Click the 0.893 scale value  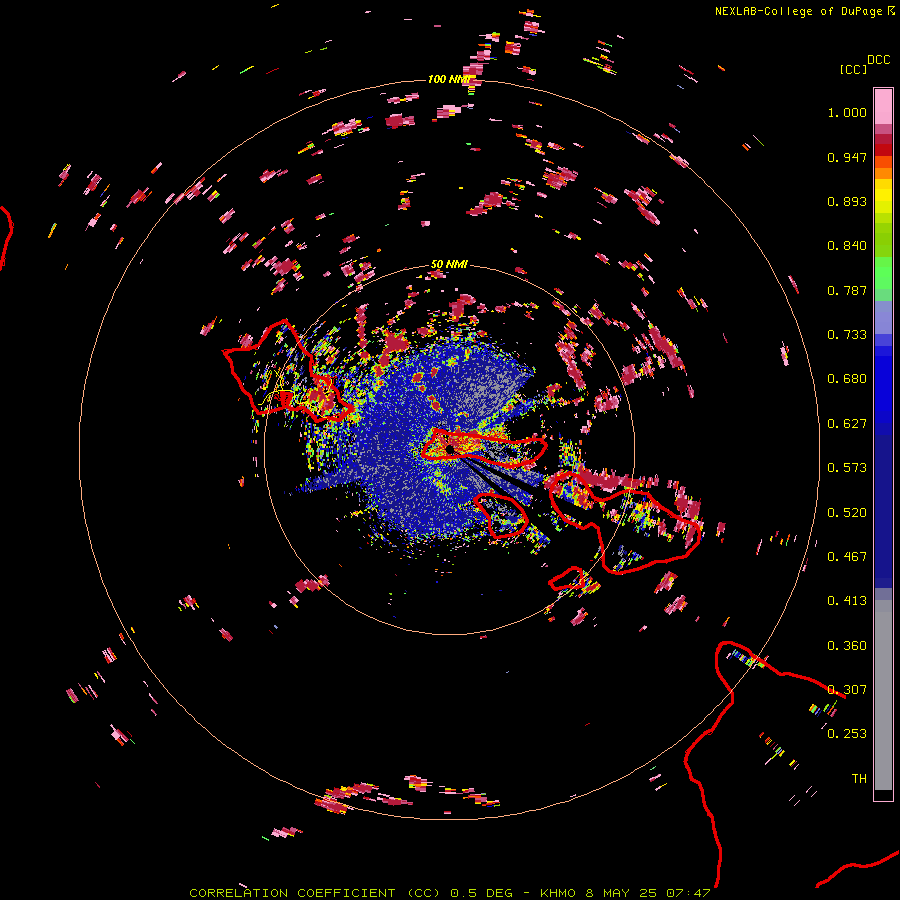[x=847, y=201]
